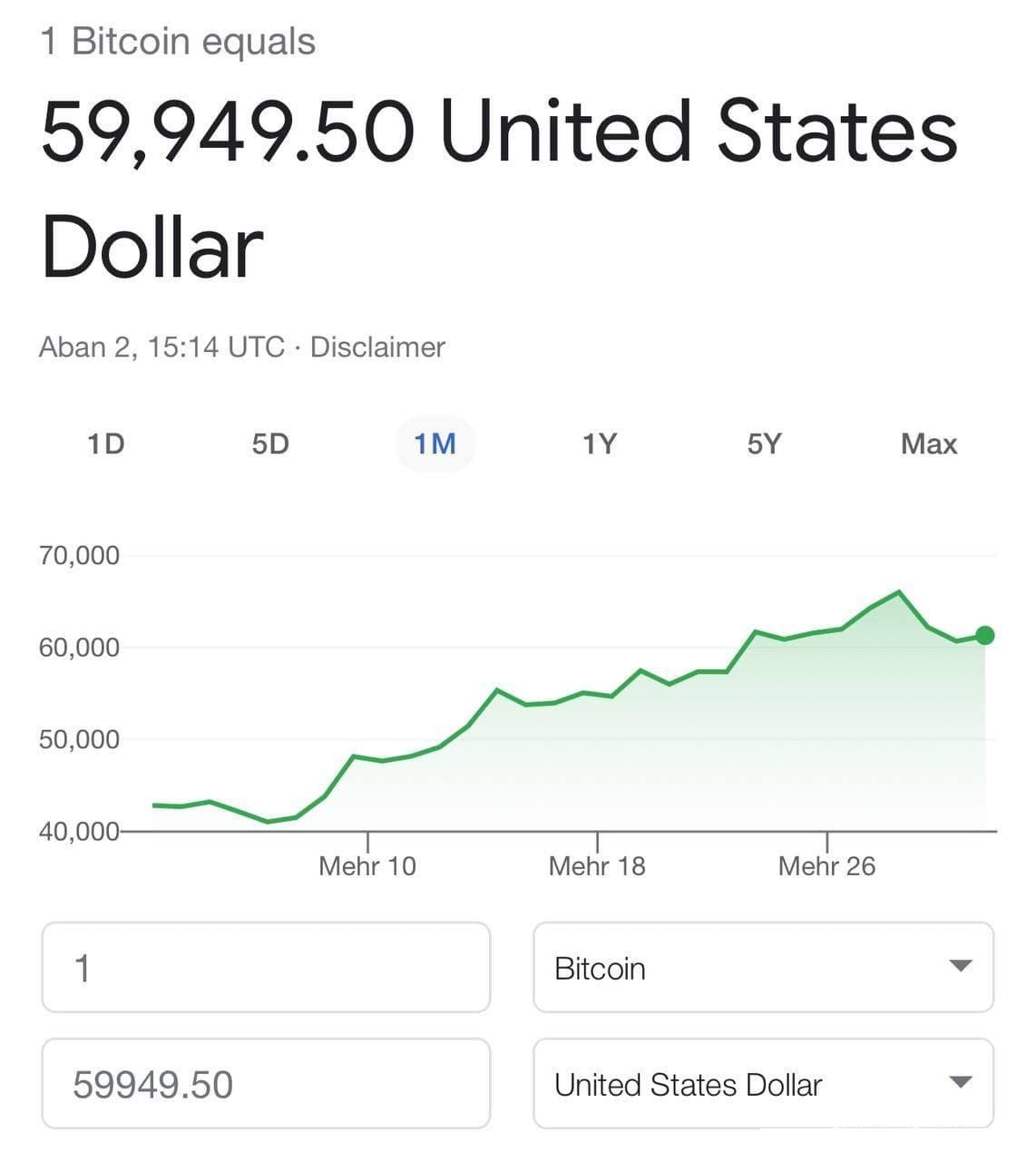1036x1161 pixels.
Task: Switch to the 1D time range
Action: tap(106, 444)
